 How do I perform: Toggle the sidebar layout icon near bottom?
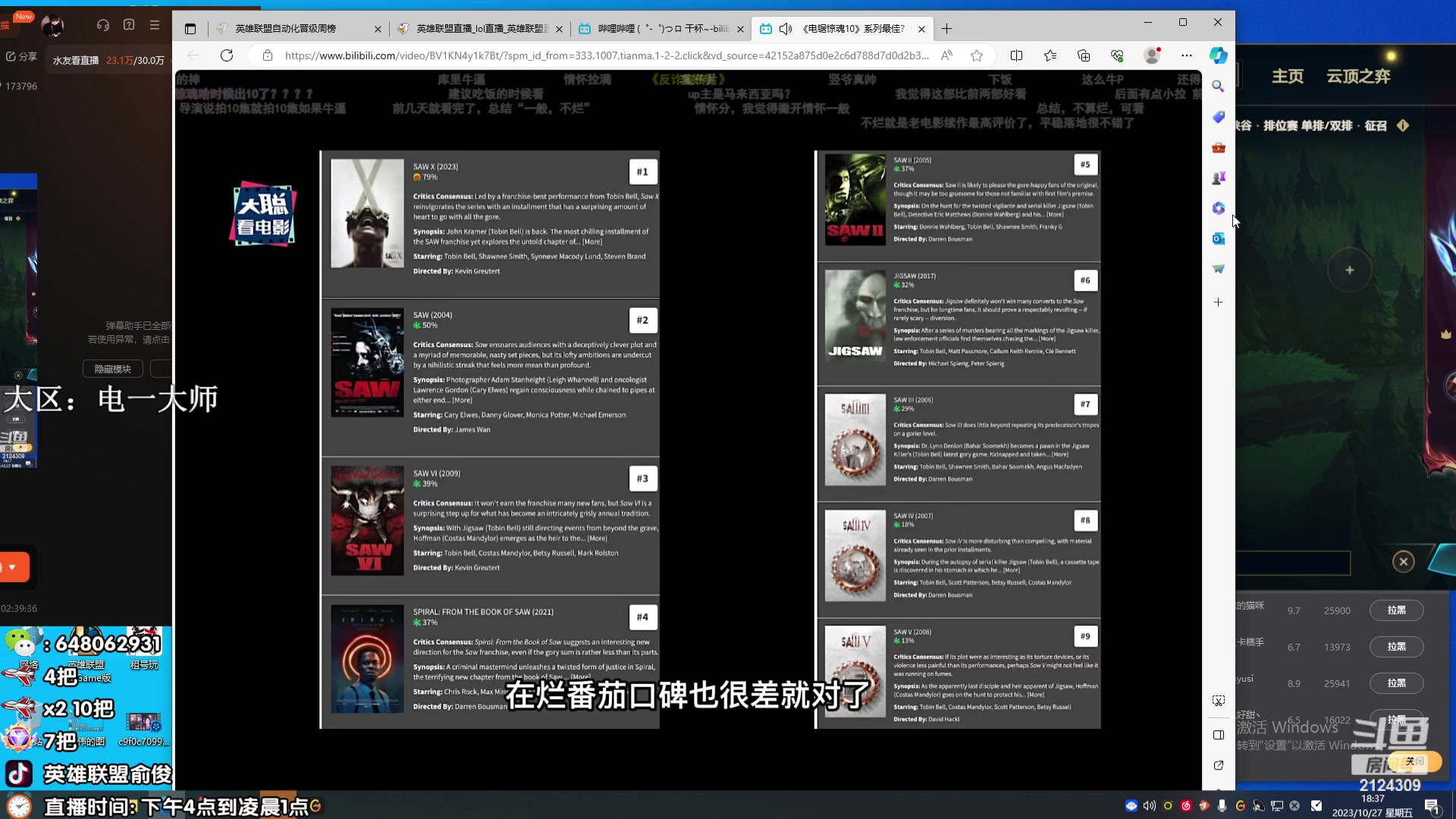tap(1218, 735)
